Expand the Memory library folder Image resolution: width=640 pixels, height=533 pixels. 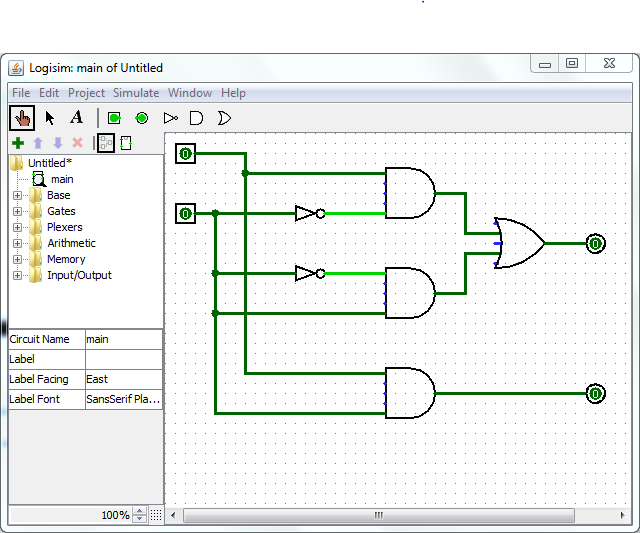(17, 259)
